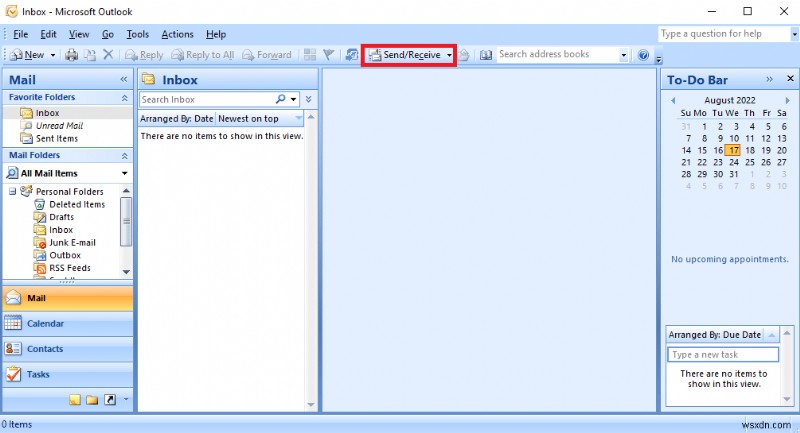800x433 pixels.
Task: Close the To-Do Bar
Action: click(790, 79)
